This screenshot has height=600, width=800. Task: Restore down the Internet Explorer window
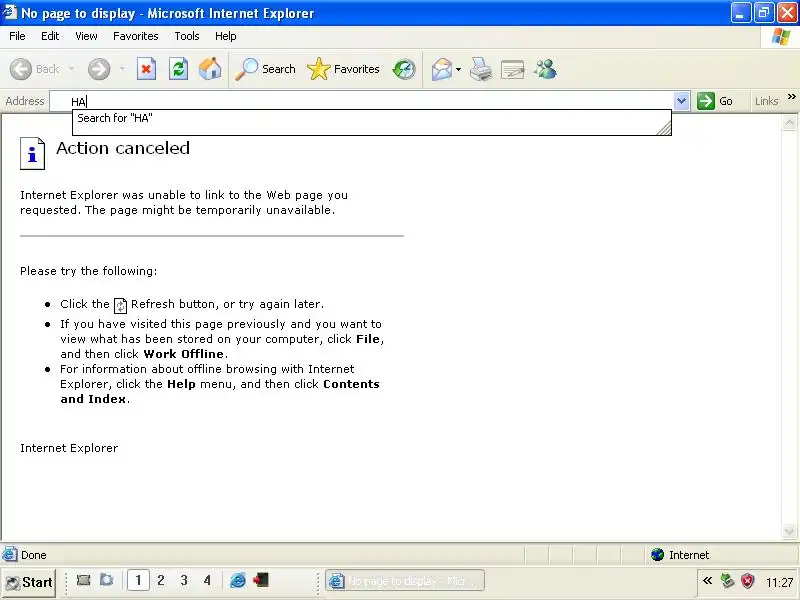[764, 13]
